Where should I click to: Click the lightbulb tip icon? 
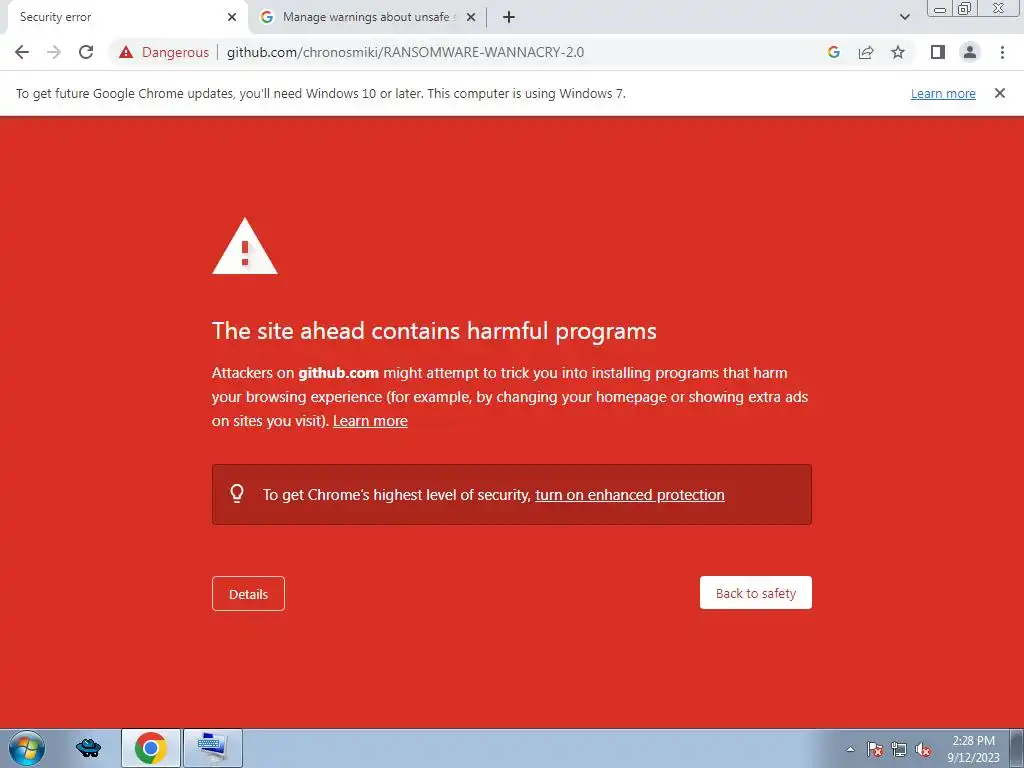(x=237, y=494)
